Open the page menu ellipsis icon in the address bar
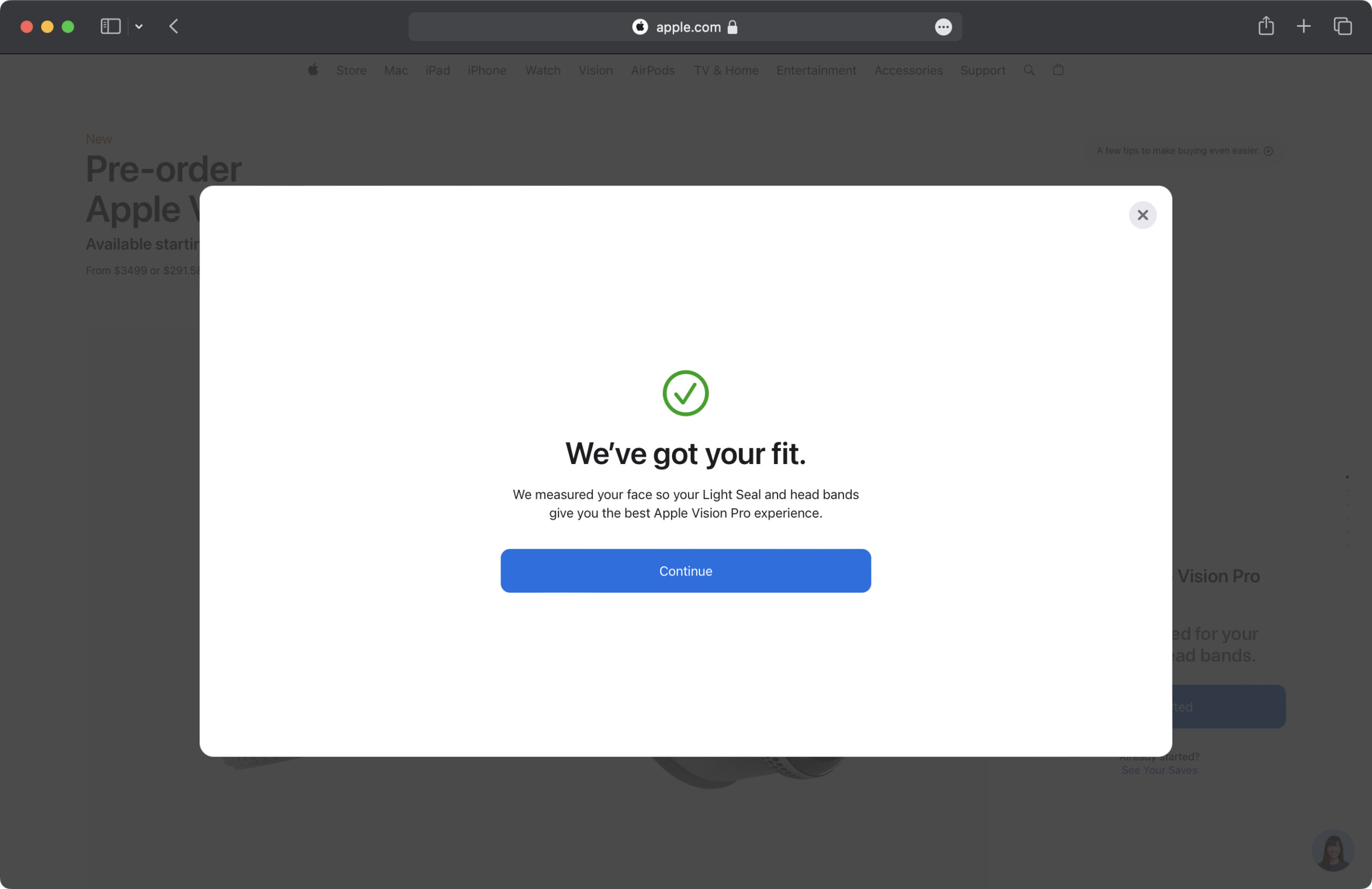The height and width of the screenshot is (889, 1372). tap(943, 27)
